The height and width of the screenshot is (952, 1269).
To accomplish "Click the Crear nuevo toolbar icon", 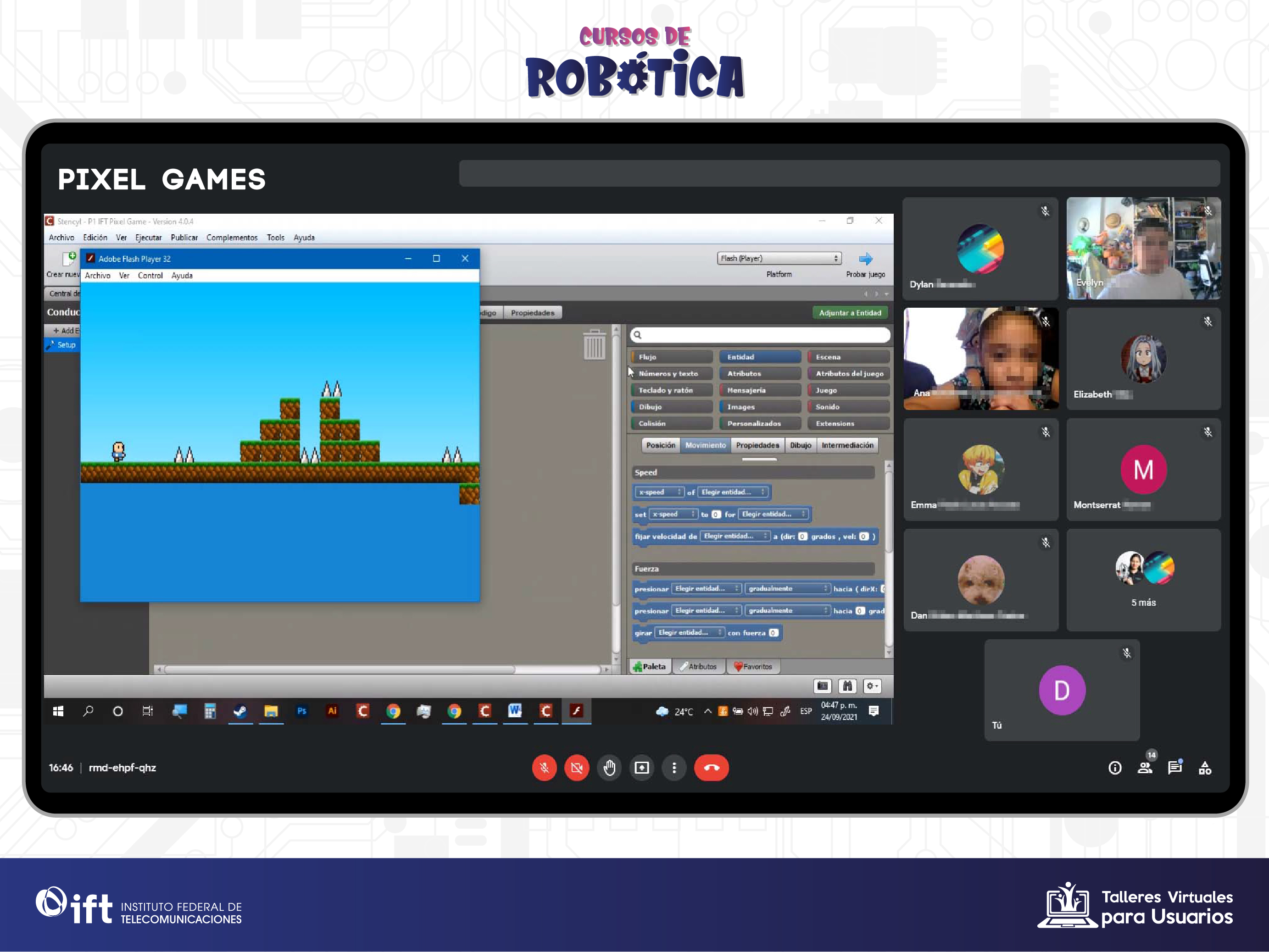I will 69,259.
